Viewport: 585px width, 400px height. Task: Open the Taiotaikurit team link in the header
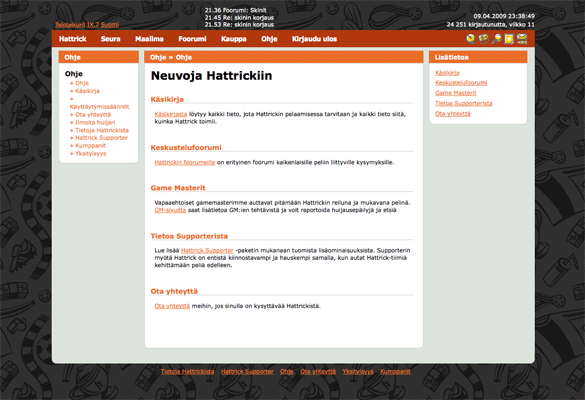[x=70, y=25]
